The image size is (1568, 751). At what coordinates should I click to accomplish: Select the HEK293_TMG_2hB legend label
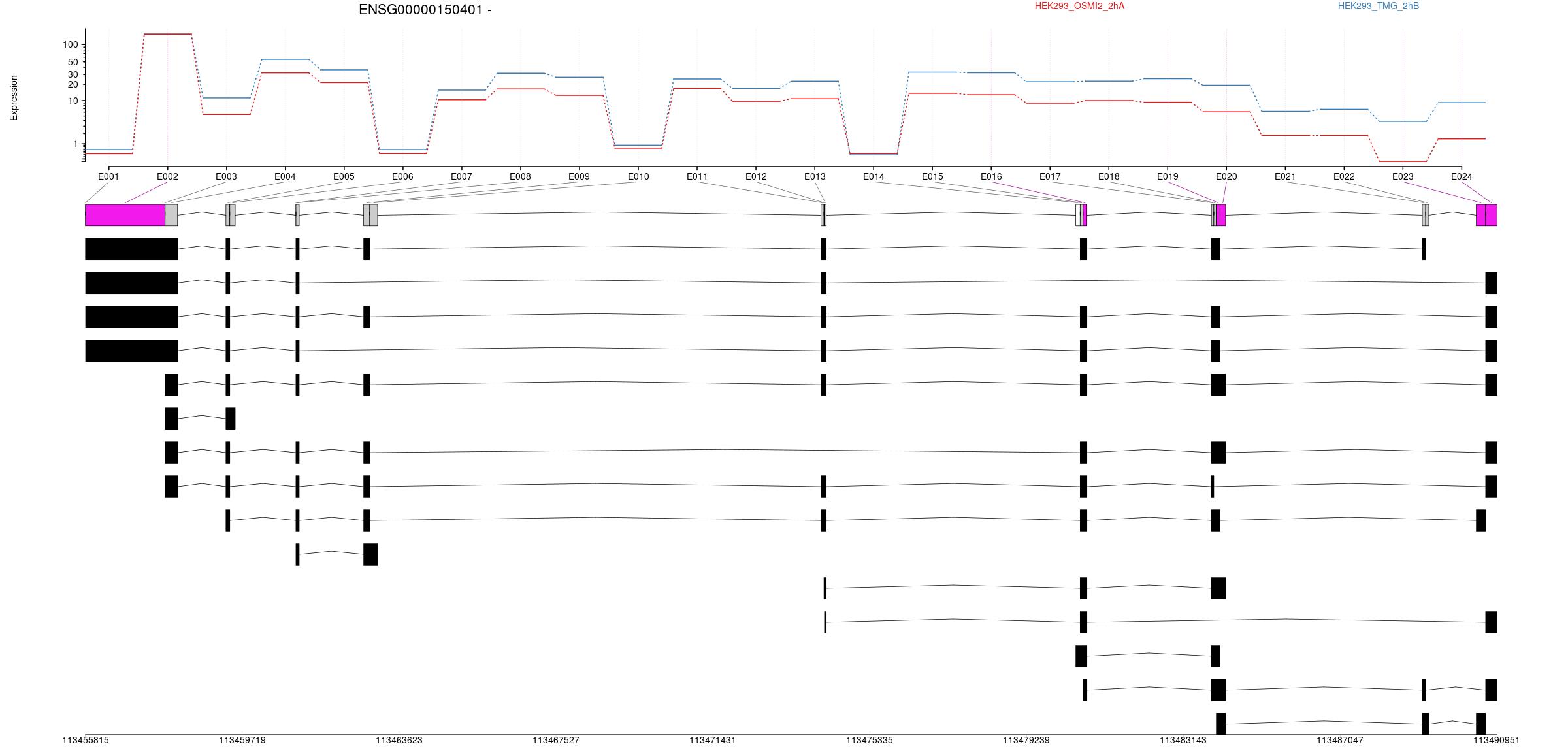[1379, 6]
